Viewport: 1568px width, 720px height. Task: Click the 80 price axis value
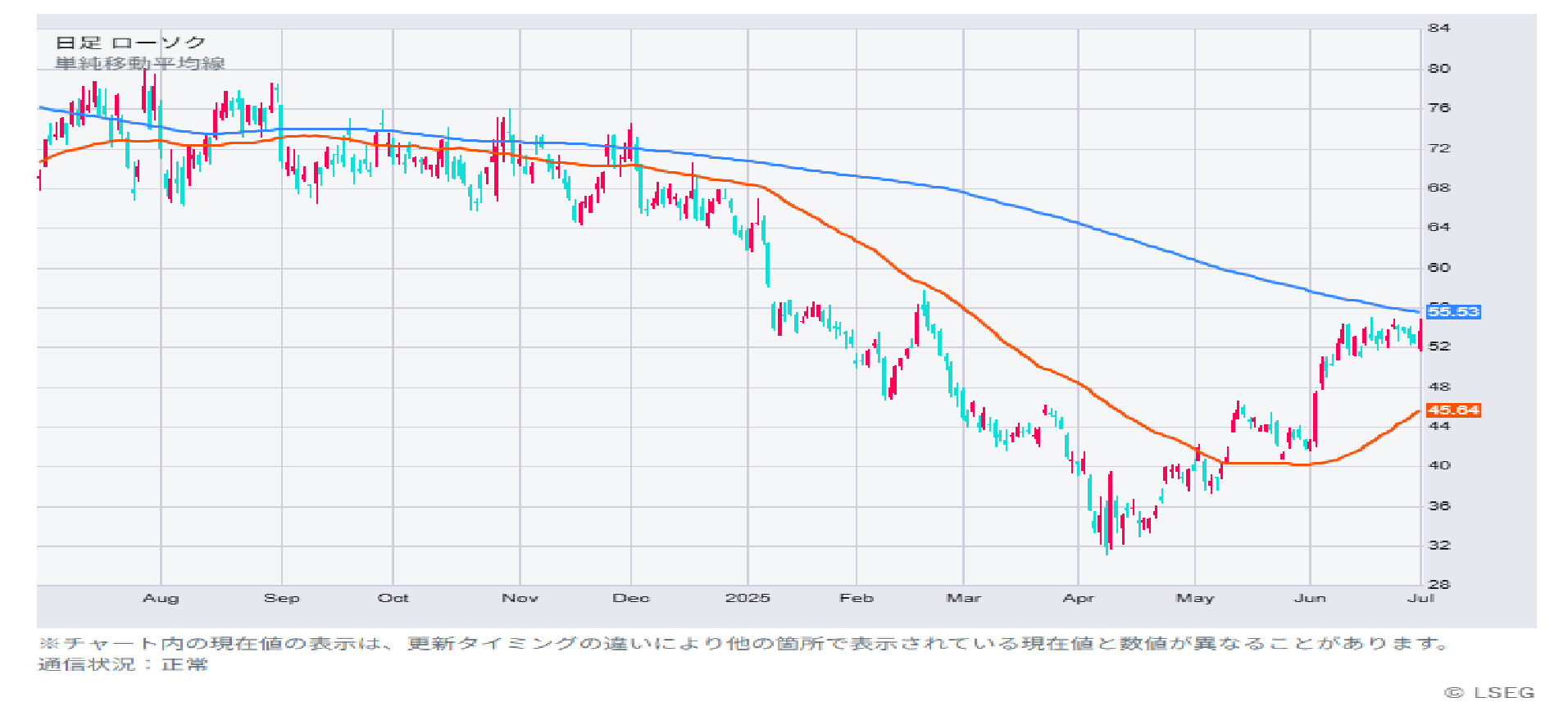pos(1439,68)
